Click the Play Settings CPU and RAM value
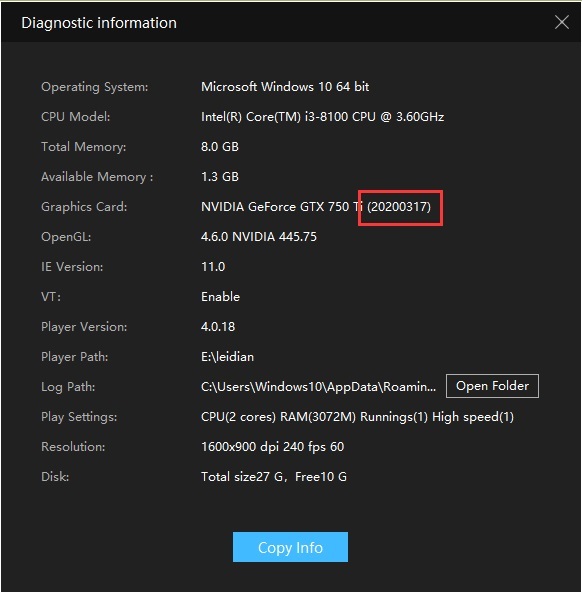This screenshot has width=582, height=592. (x=357, y=417)
